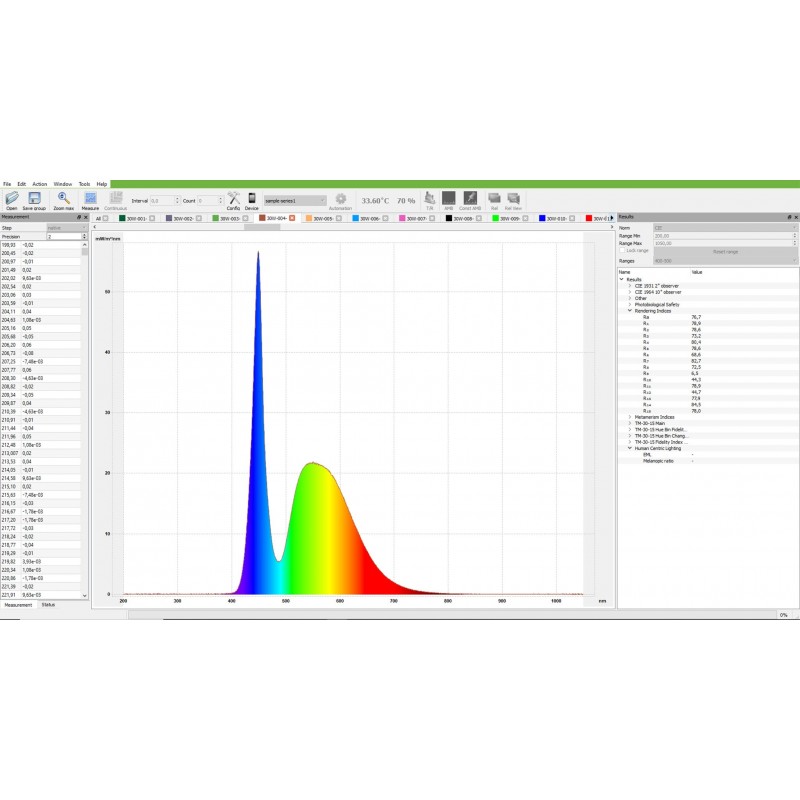
Task: Click the Open file toolbar icon
Action: tap(11, 199)
